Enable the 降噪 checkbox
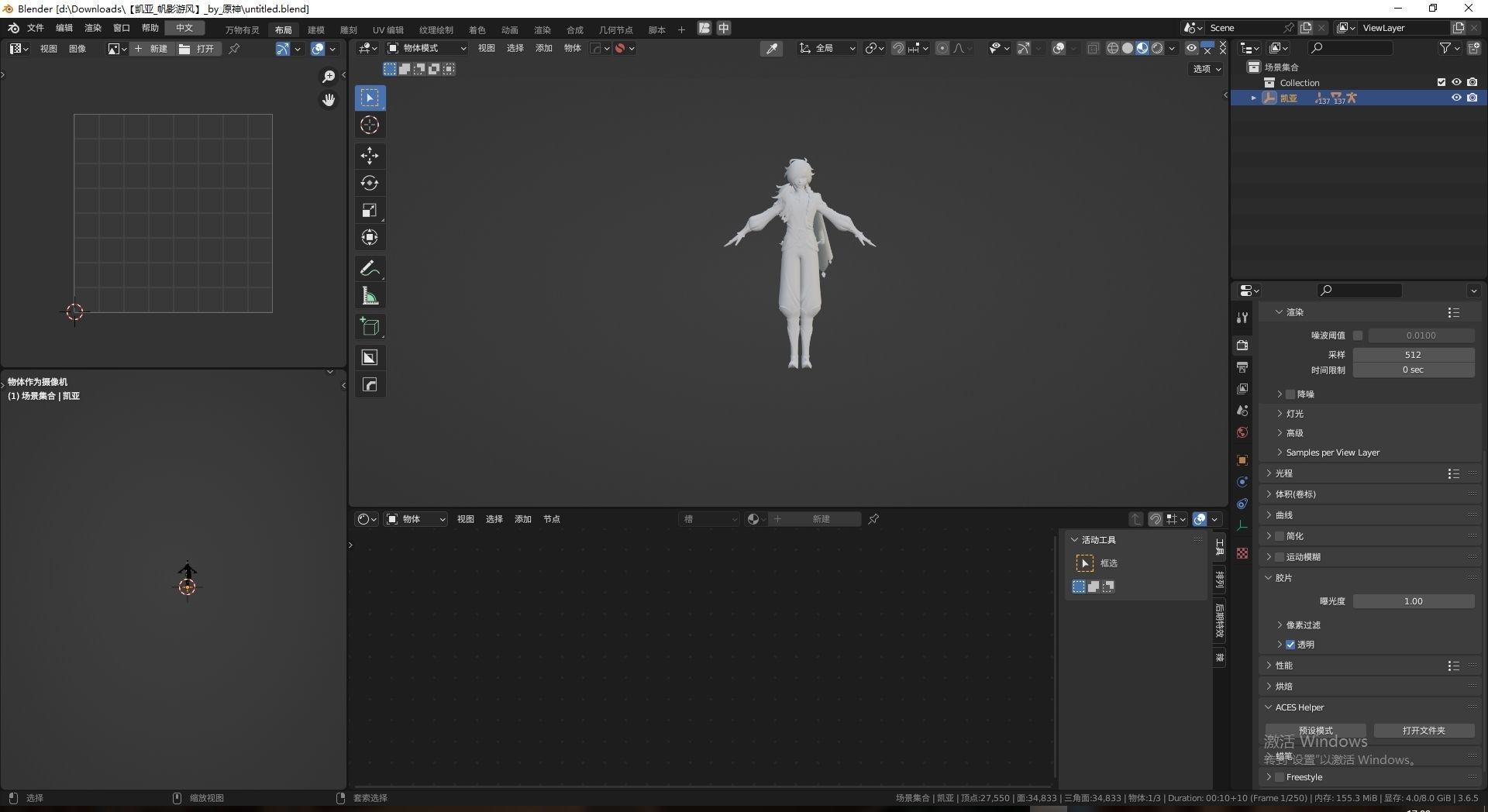Viewport: 1488px width, 812px height. pyautogui.click(x=1290, y=394)
